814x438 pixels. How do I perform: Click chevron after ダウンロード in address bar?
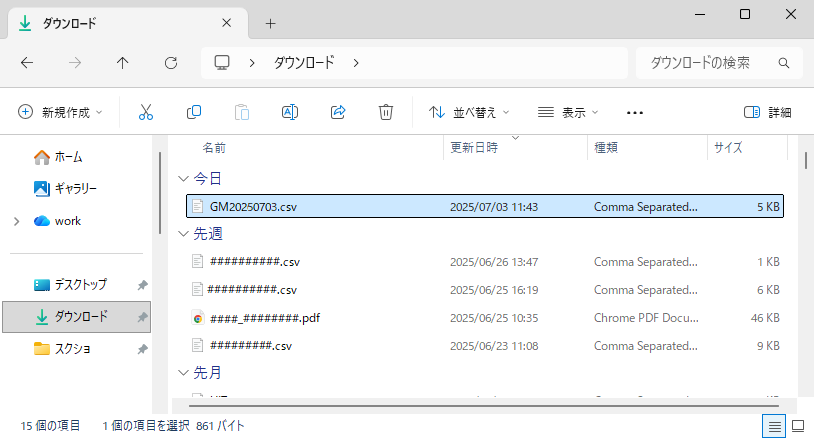pos(356,63)
